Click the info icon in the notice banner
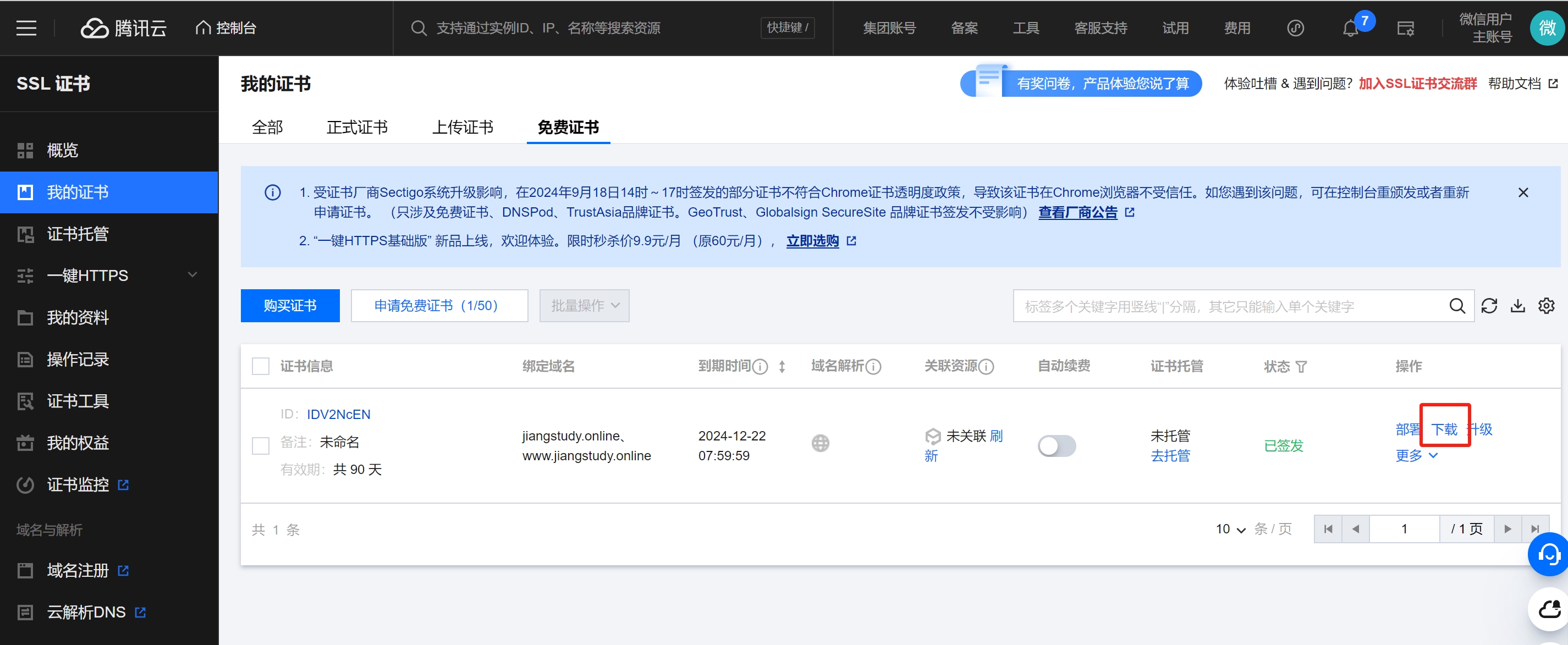The image size is (1568, 645). 273,192
